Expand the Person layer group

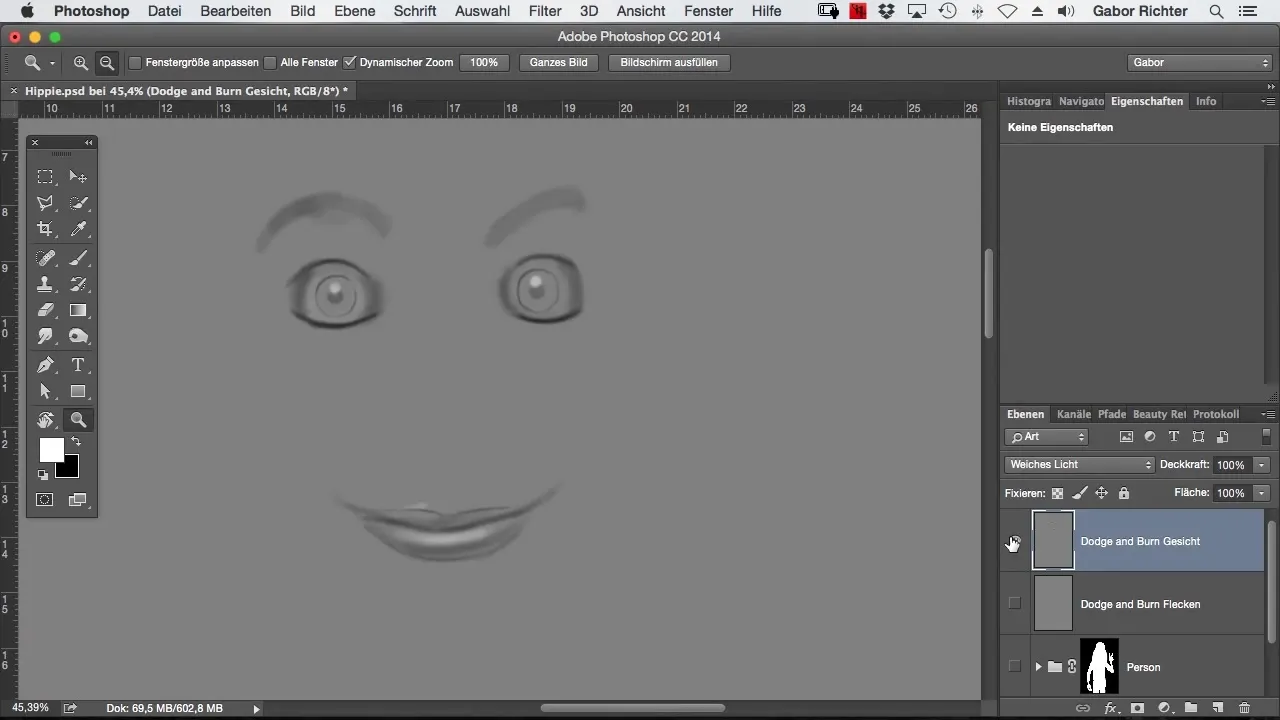pos(1038,667)
